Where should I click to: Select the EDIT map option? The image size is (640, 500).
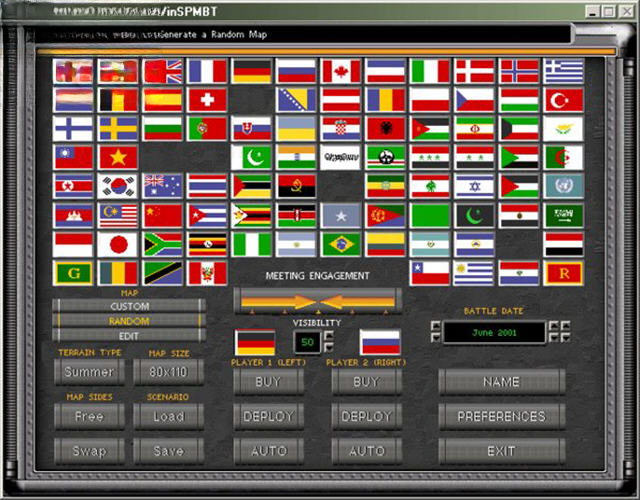click(129, 336)
